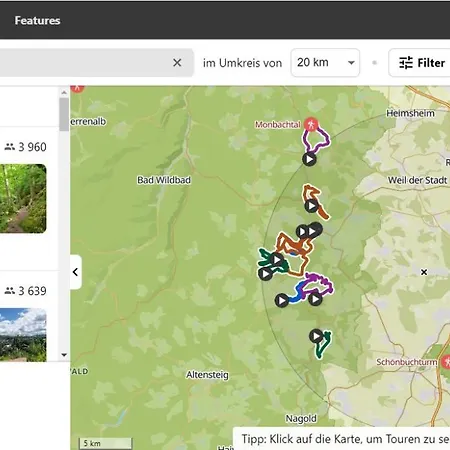This screenshot has height=450, width=450.
Task: Open the forest trail tour thumbnail
Action: [x=23, y=198]
